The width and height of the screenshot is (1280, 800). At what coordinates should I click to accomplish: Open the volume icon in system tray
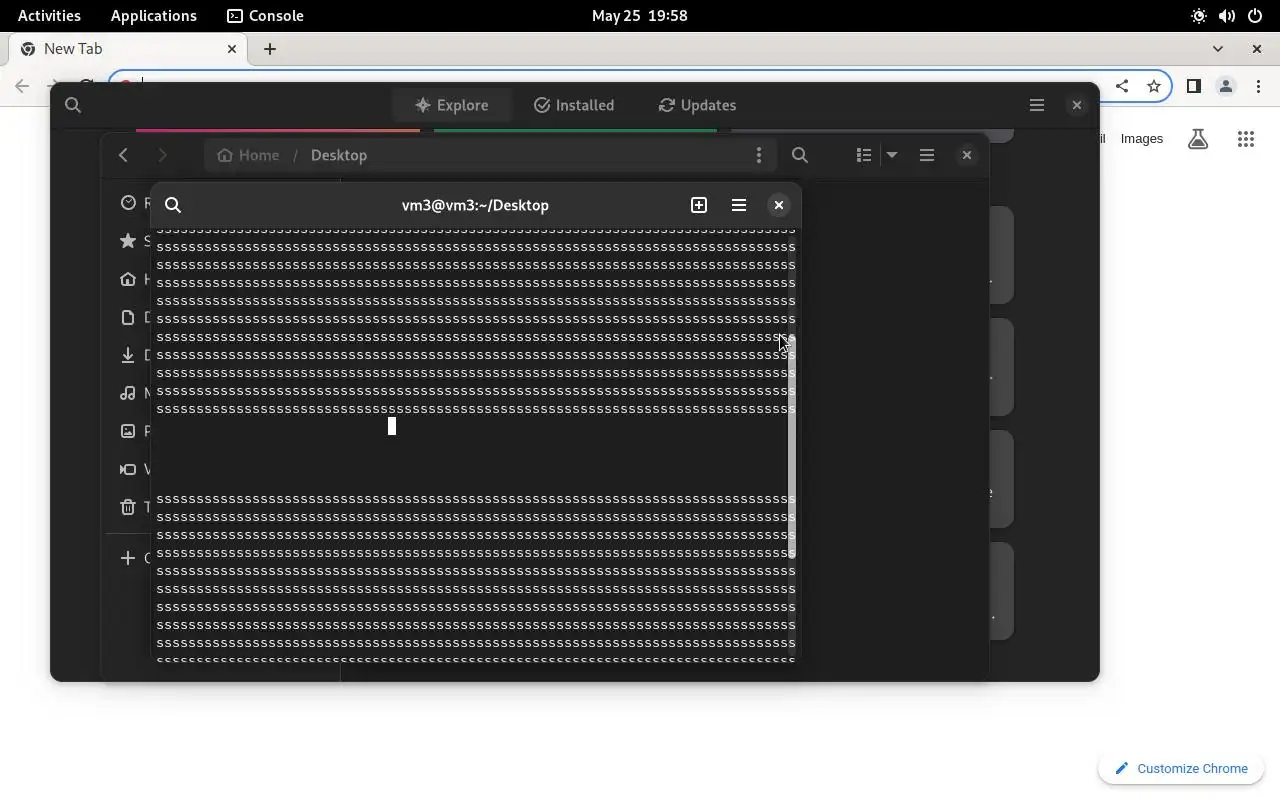[1227, 16]
